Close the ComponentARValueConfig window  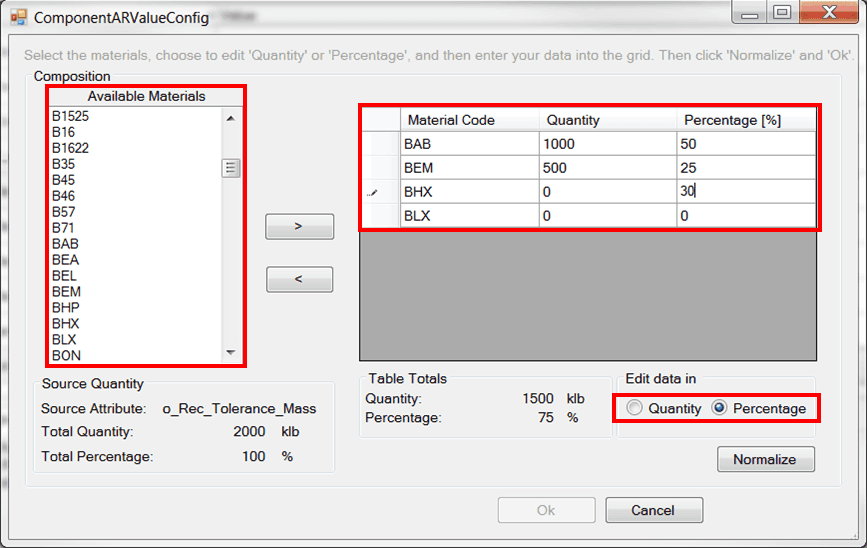click(x=829, y=12)
